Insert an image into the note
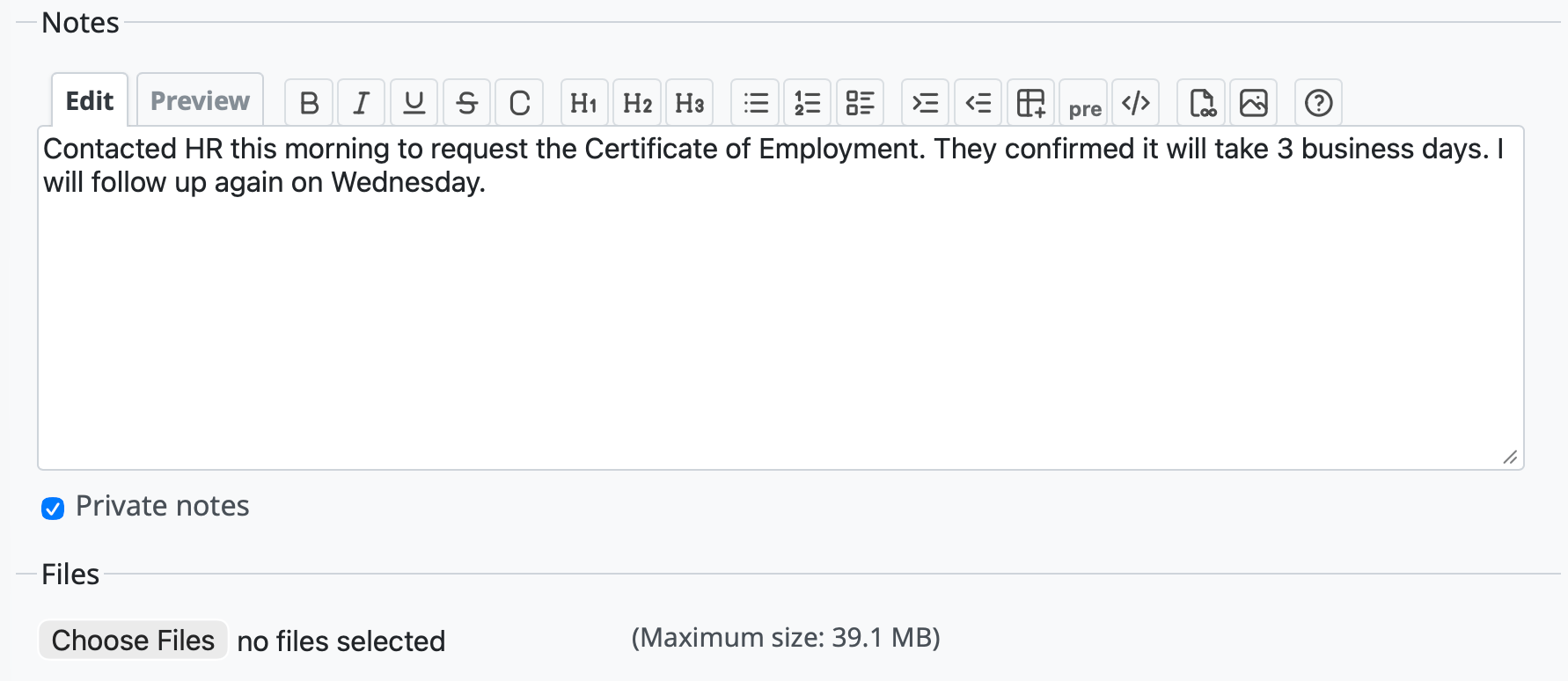Viewport: 1568px width, 681px height. (1253, 102)
